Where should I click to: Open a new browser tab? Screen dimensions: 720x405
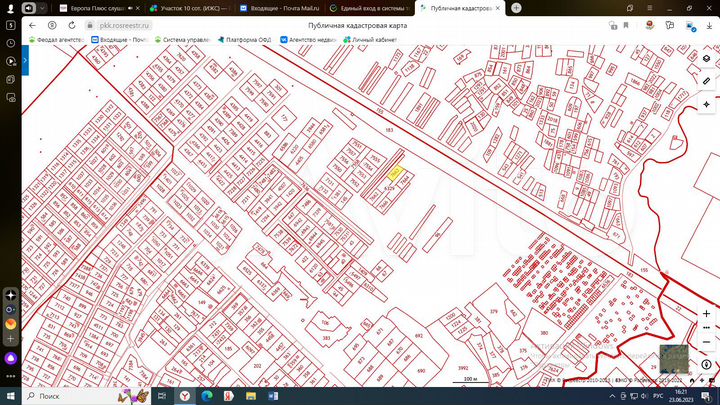click(x=516, y=7)
